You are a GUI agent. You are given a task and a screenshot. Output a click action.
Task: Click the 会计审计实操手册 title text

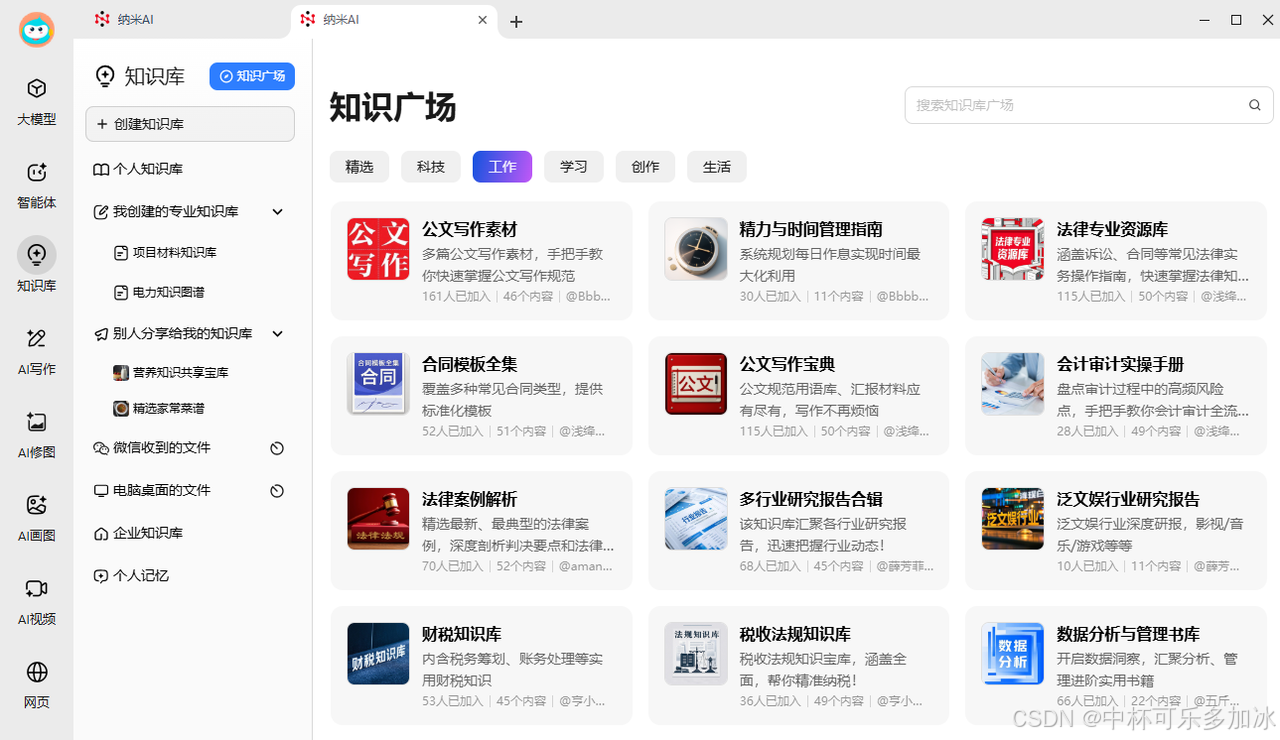coord(1120,365)
